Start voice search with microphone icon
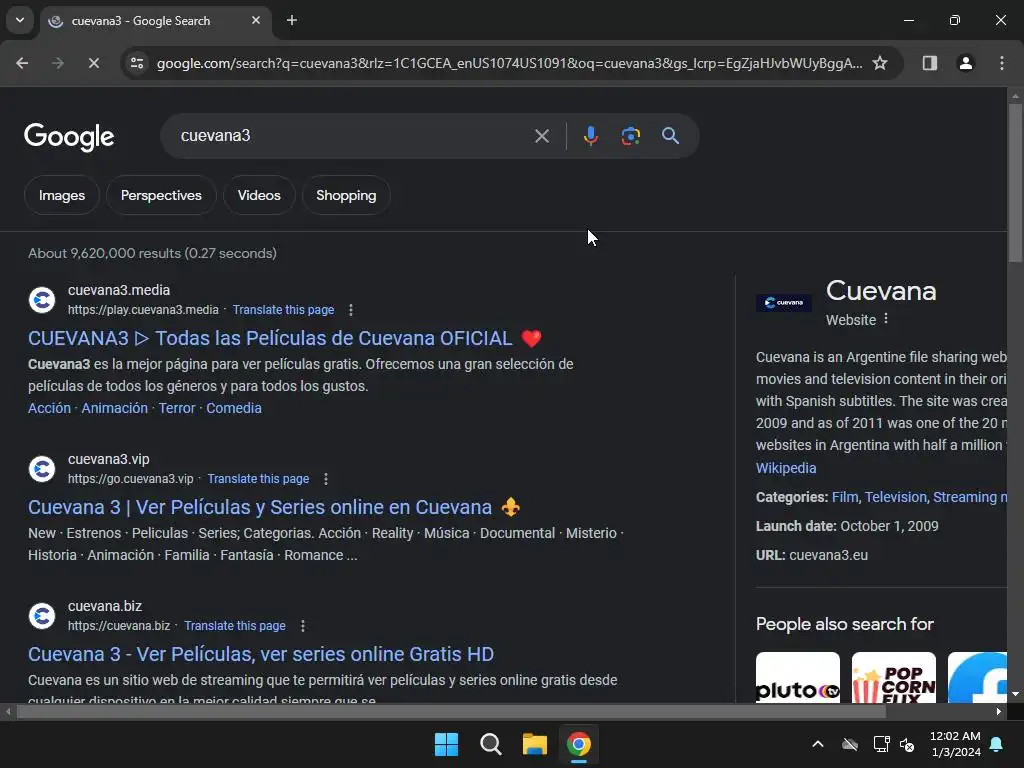Image resolution: width=1024 pixels, height=768 pixels. point(590,136)
